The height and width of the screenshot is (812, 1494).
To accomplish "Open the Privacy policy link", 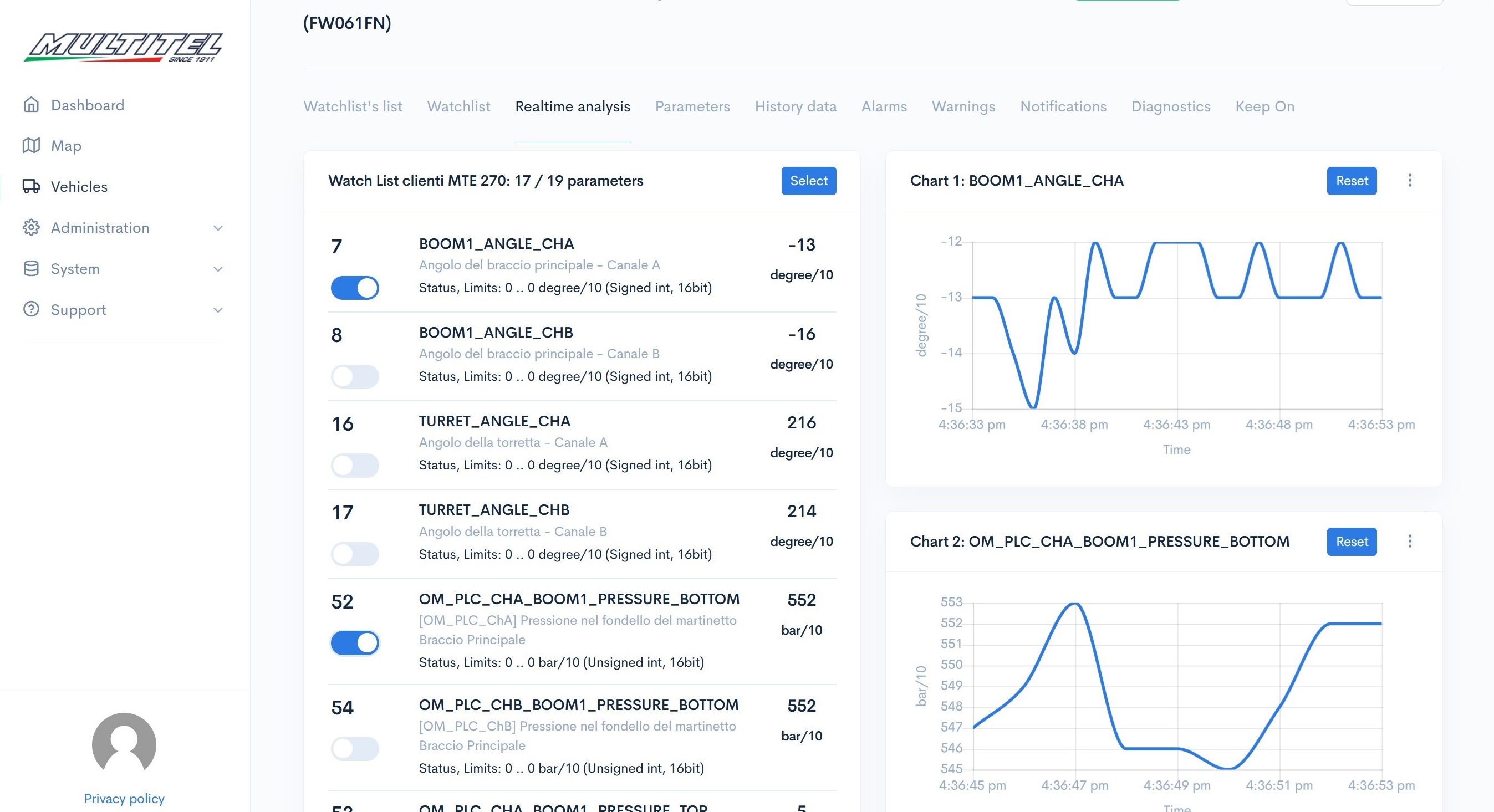I will [x=124, y=799].
